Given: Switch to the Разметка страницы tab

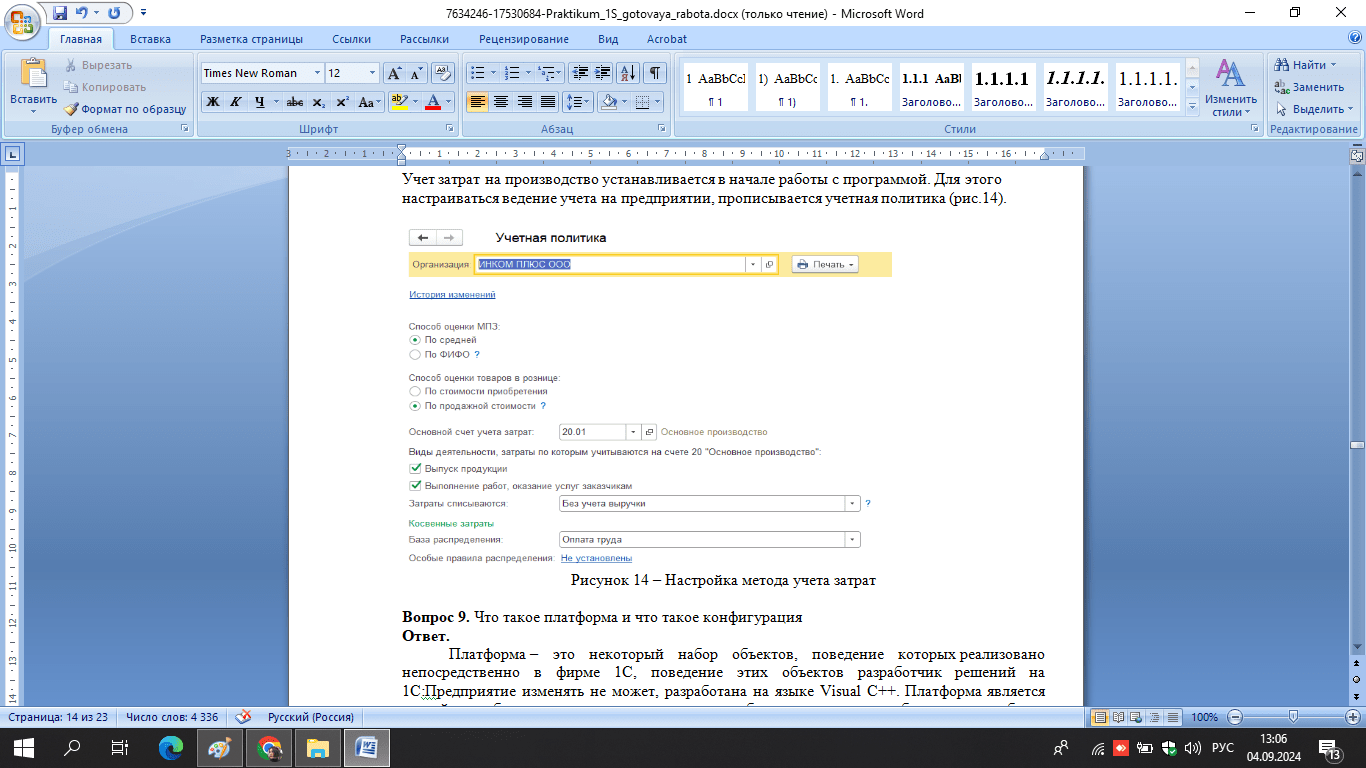Looking at the screenshot, I should (x=251, y=39).
